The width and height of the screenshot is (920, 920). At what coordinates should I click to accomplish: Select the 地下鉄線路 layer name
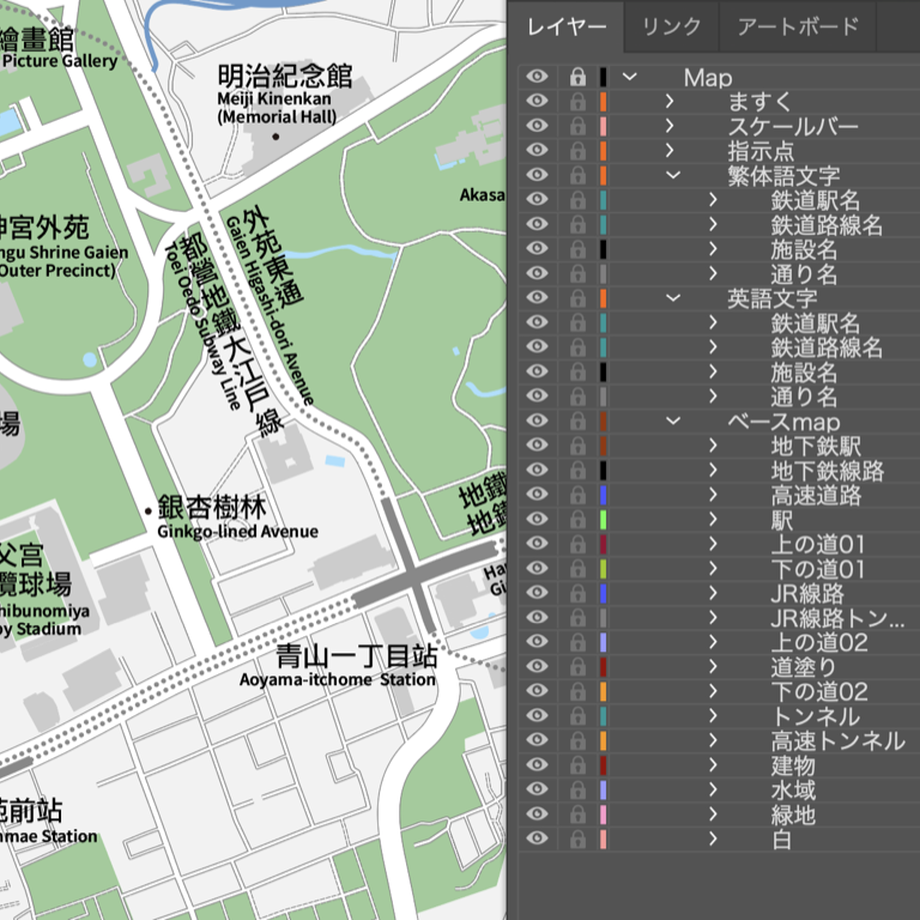pos(827,471)
